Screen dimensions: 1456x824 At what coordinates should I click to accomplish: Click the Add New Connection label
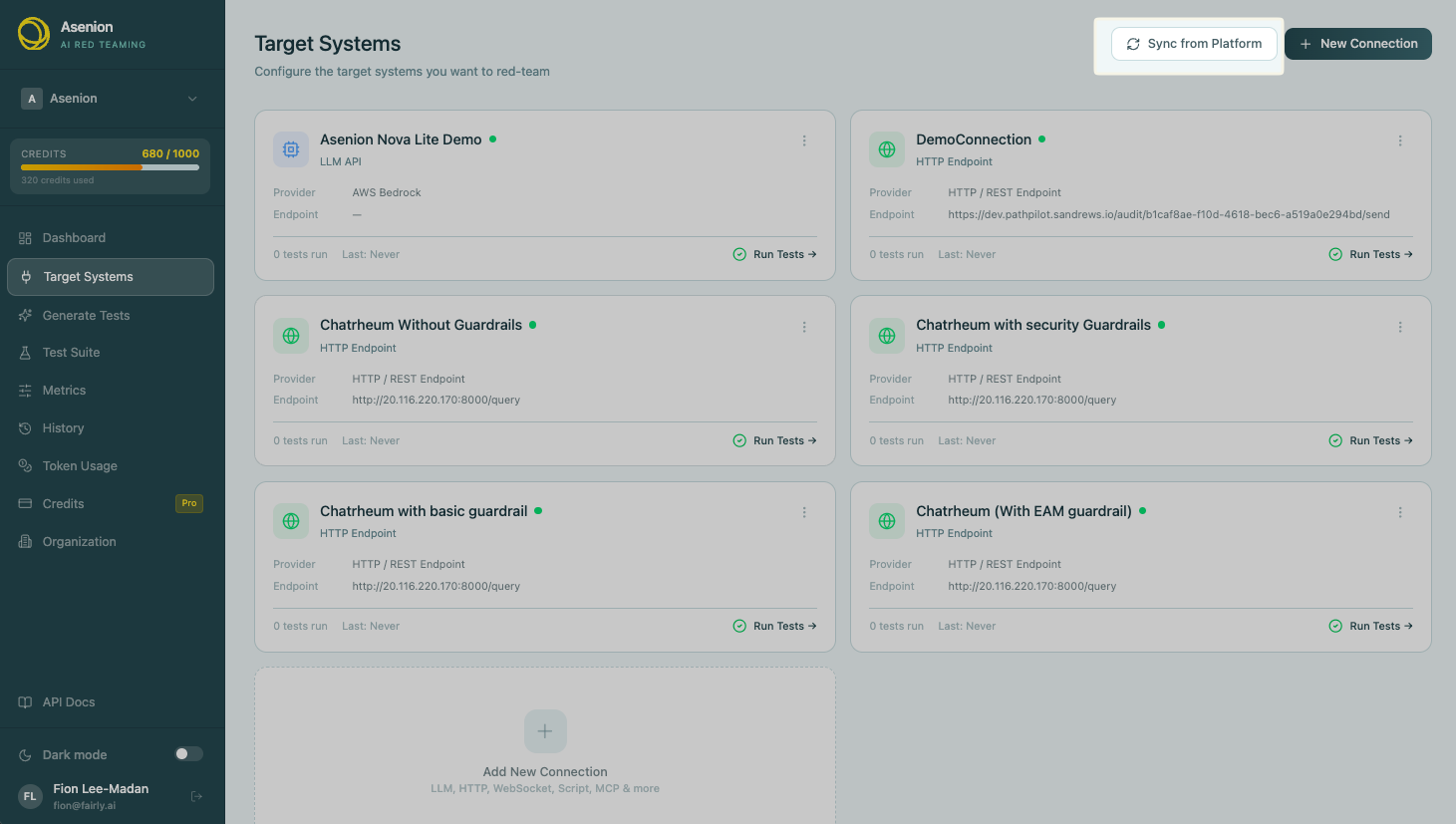pos(545,772)
